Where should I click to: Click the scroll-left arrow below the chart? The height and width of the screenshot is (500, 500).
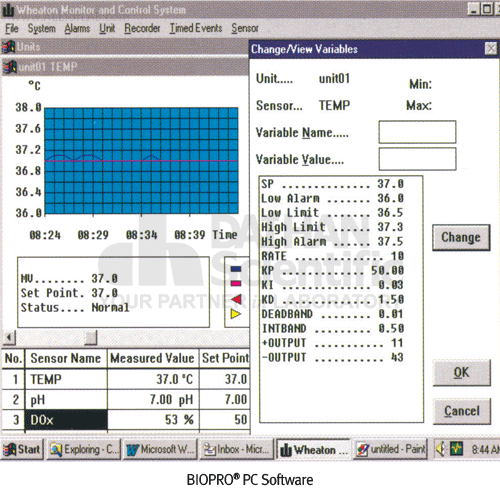tap(9, 338)
